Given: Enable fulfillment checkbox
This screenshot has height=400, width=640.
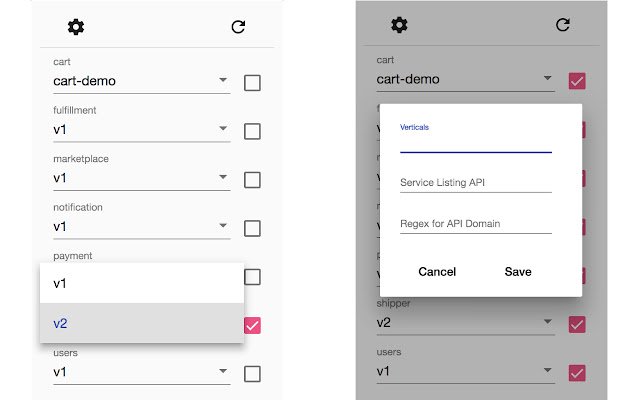Looking at the screenshot, I should (x=252, y=131).
